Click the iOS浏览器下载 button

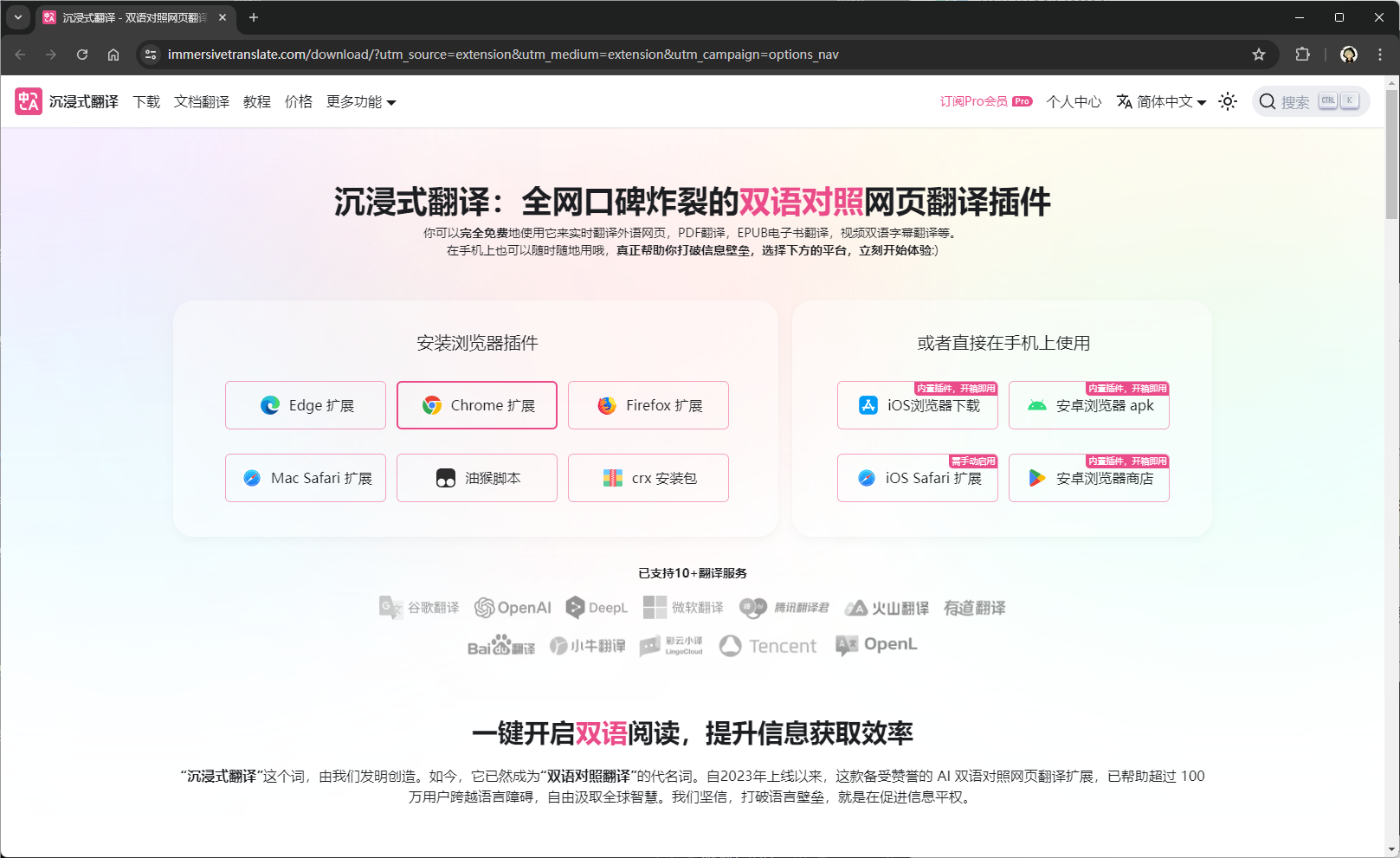tap(917, 404)
